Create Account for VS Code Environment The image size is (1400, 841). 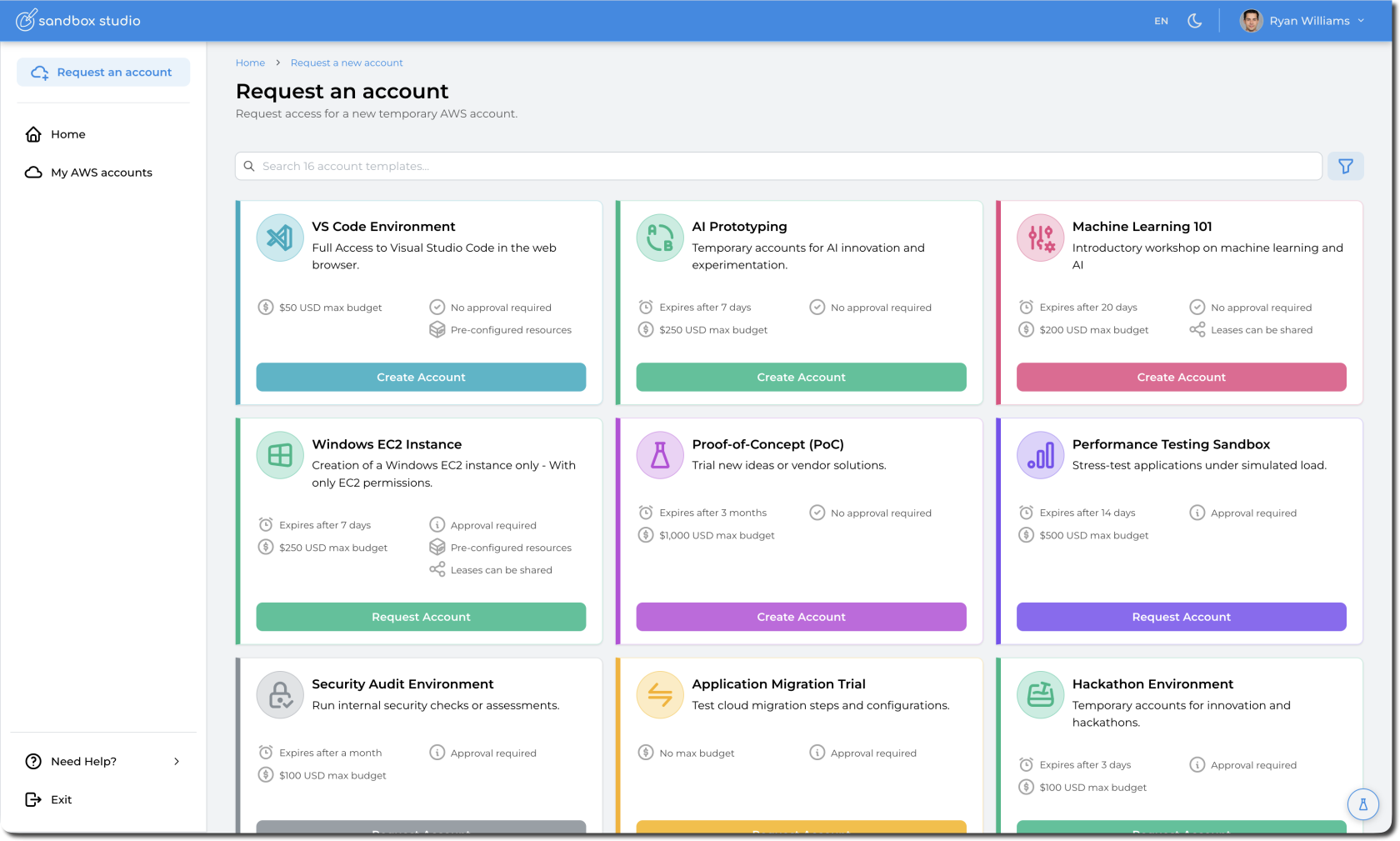(421, 377)
